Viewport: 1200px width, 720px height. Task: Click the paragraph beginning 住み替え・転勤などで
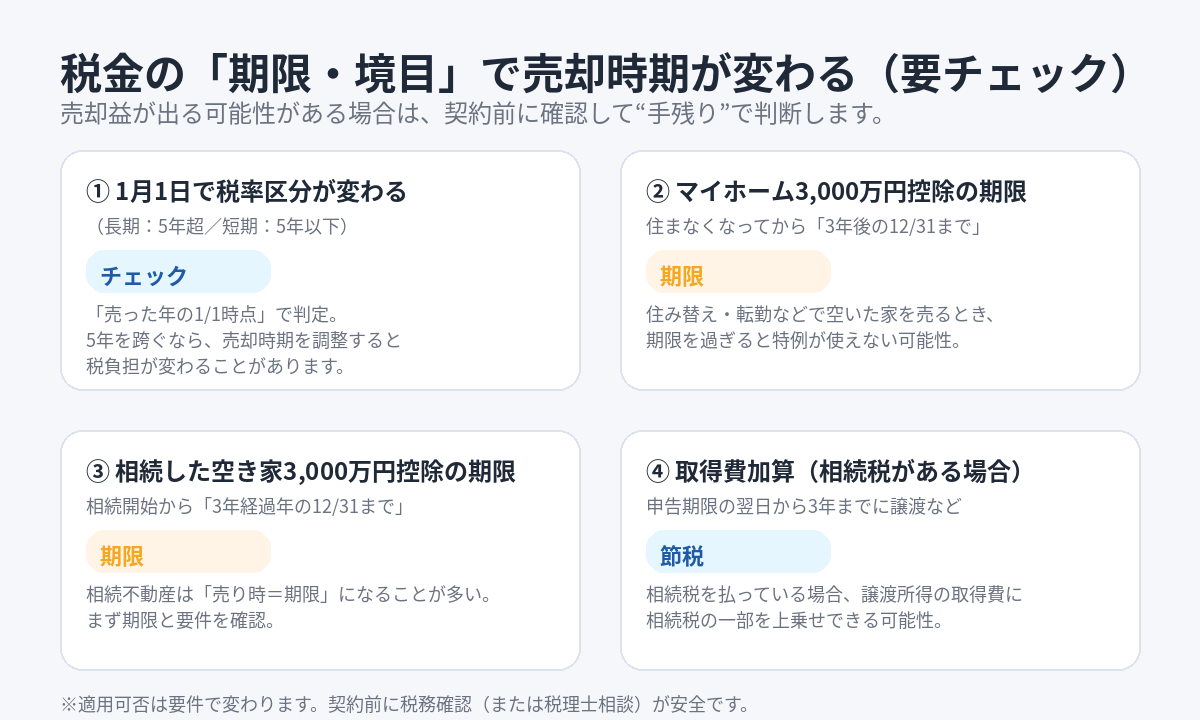(820, 328)
